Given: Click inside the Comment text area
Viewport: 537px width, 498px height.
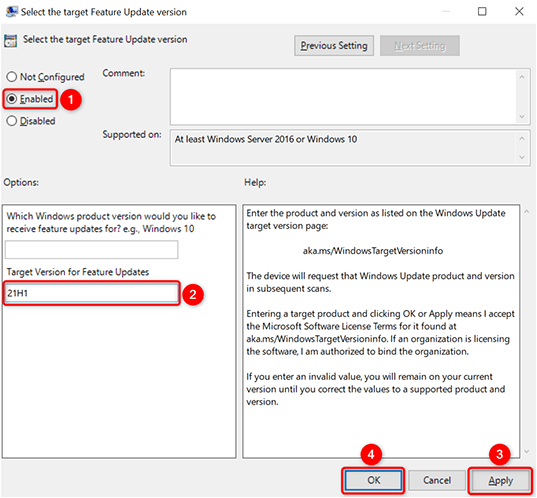Looking at the screenshot, I should [x=344, y=97].
